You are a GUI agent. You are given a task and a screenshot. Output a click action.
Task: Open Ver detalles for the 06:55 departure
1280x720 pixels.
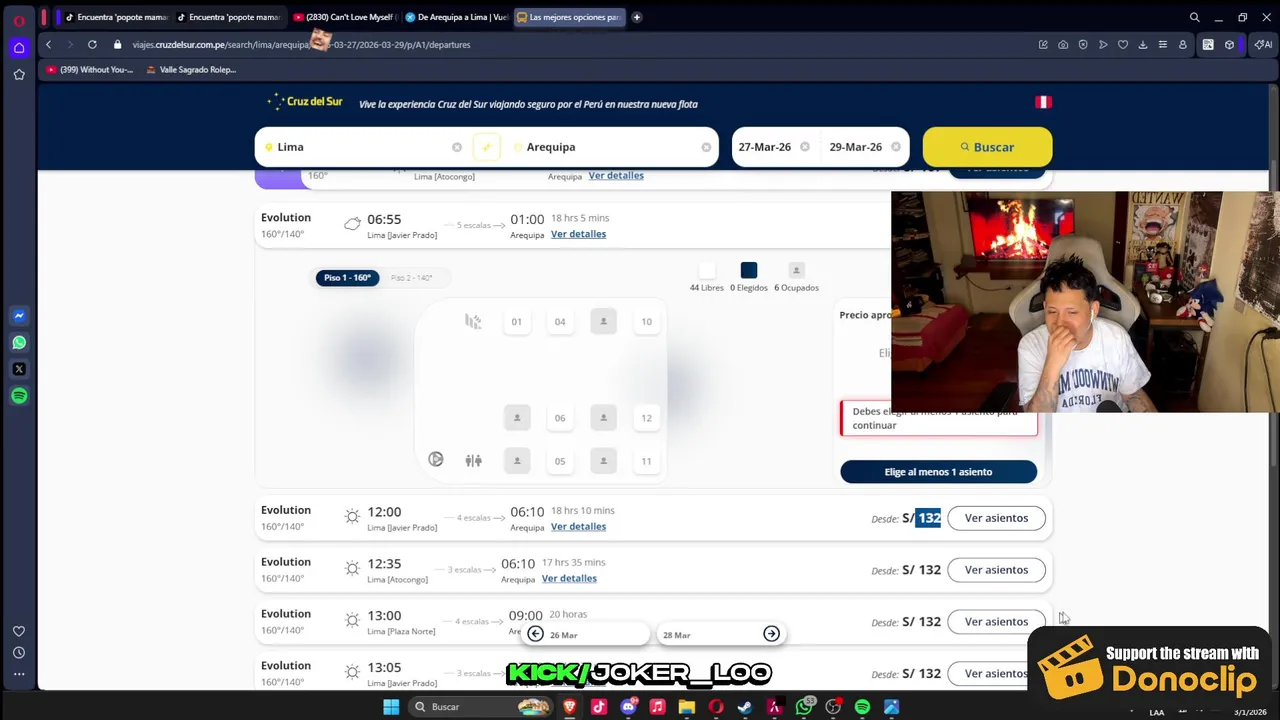pyautogui.click(x=578, y=234)
